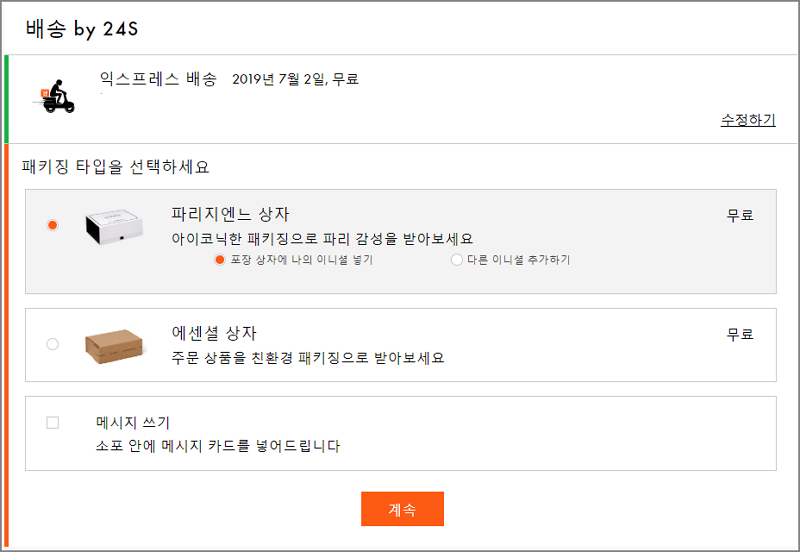This screenshot has height=552, width=800.
Task: Click the 패키징 타입을 선택하세요 heading
Action: [115, 167]
